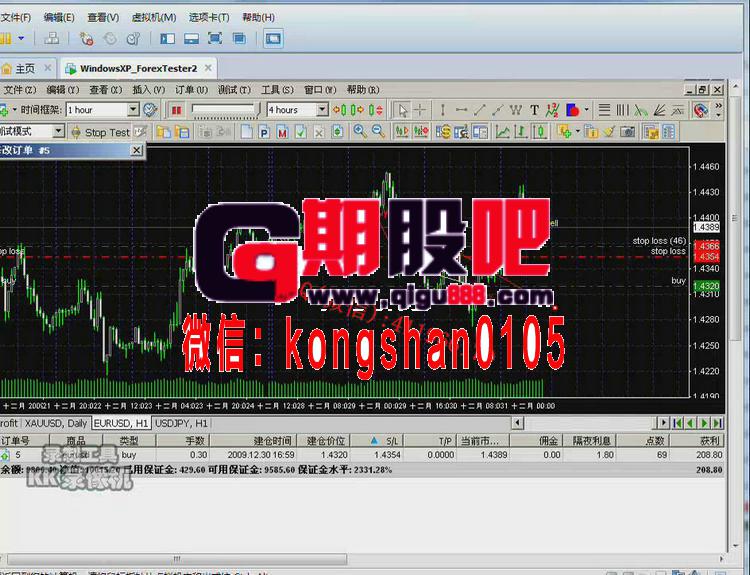Toggle chart auto scroll button

point(421,132)
